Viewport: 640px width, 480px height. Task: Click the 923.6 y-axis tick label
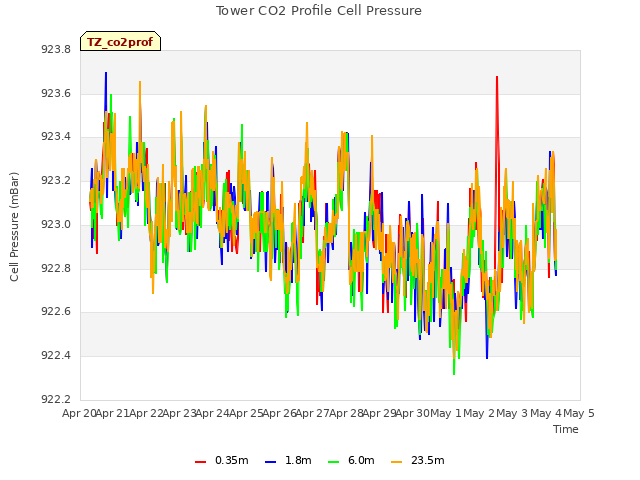coord(56,93)
